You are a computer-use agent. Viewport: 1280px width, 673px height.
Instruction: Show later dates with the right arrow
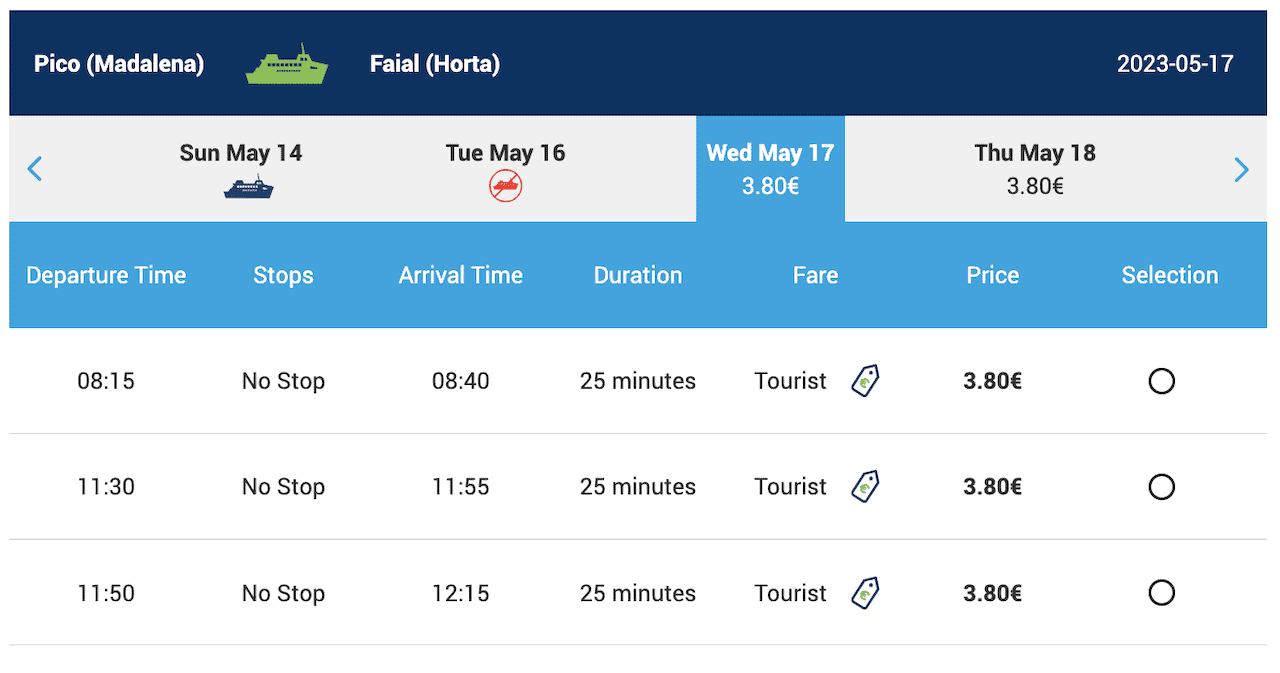[1242, 169]
